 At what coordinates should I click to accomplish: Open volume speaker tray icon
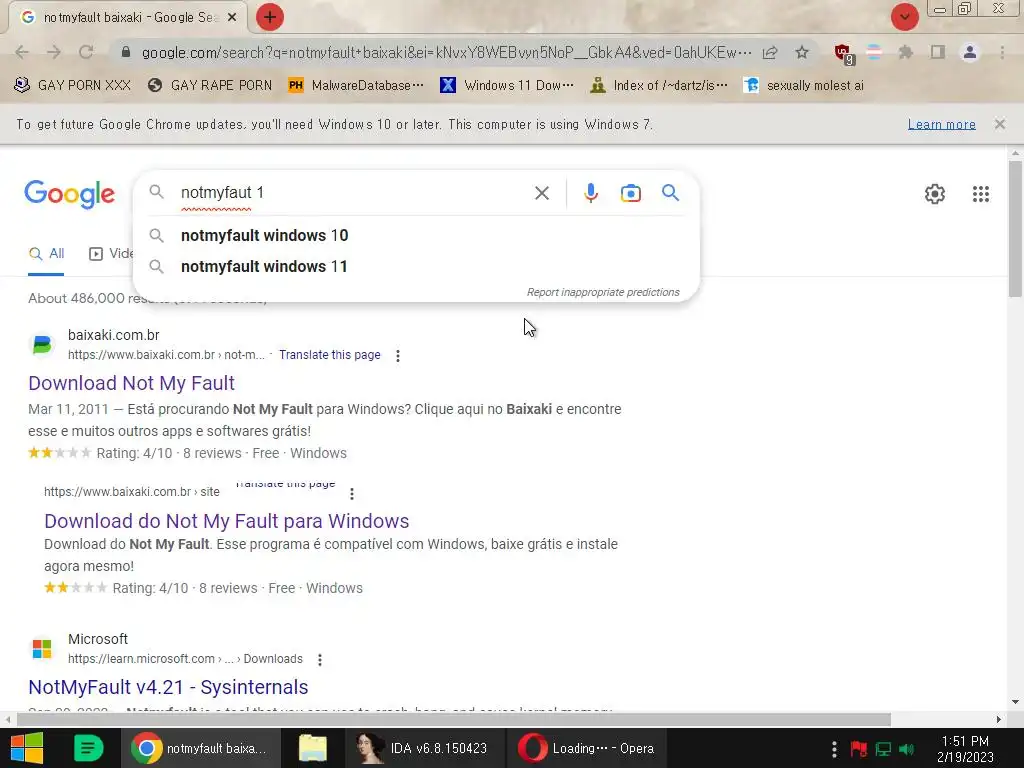[906, 748]
